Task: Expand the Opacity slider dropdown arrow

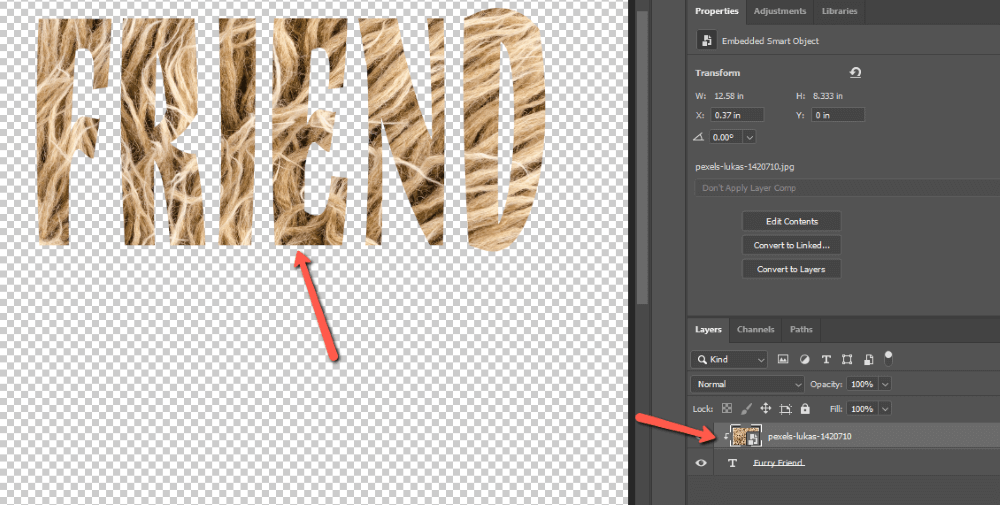Action: point(885,384)
